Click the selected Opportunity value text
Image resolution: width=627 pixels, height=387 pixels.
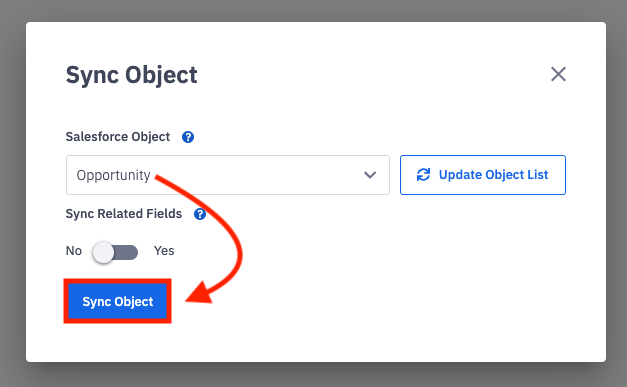pos(113,176)
